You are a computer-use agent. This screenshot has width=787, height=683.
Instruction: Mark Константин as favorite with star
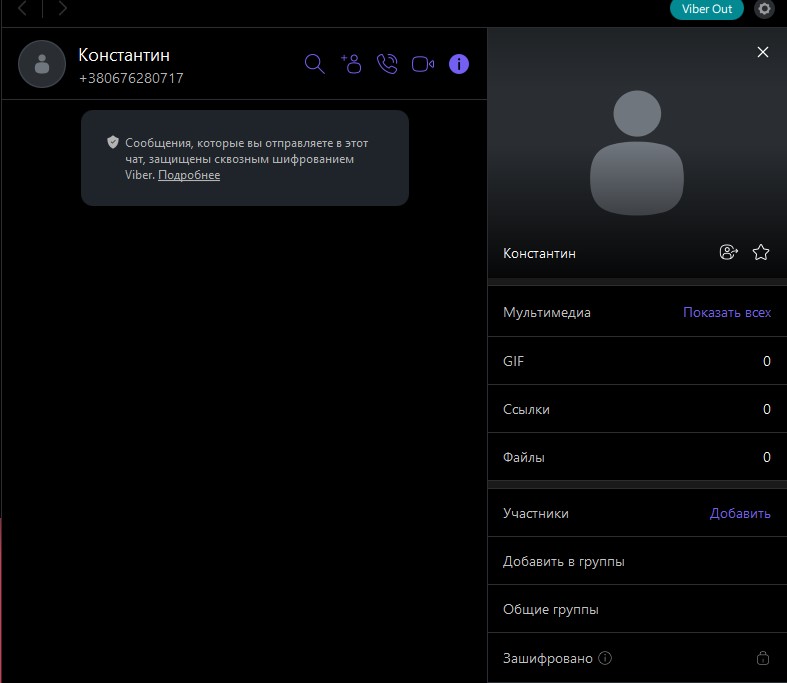[x=761, y=253]
